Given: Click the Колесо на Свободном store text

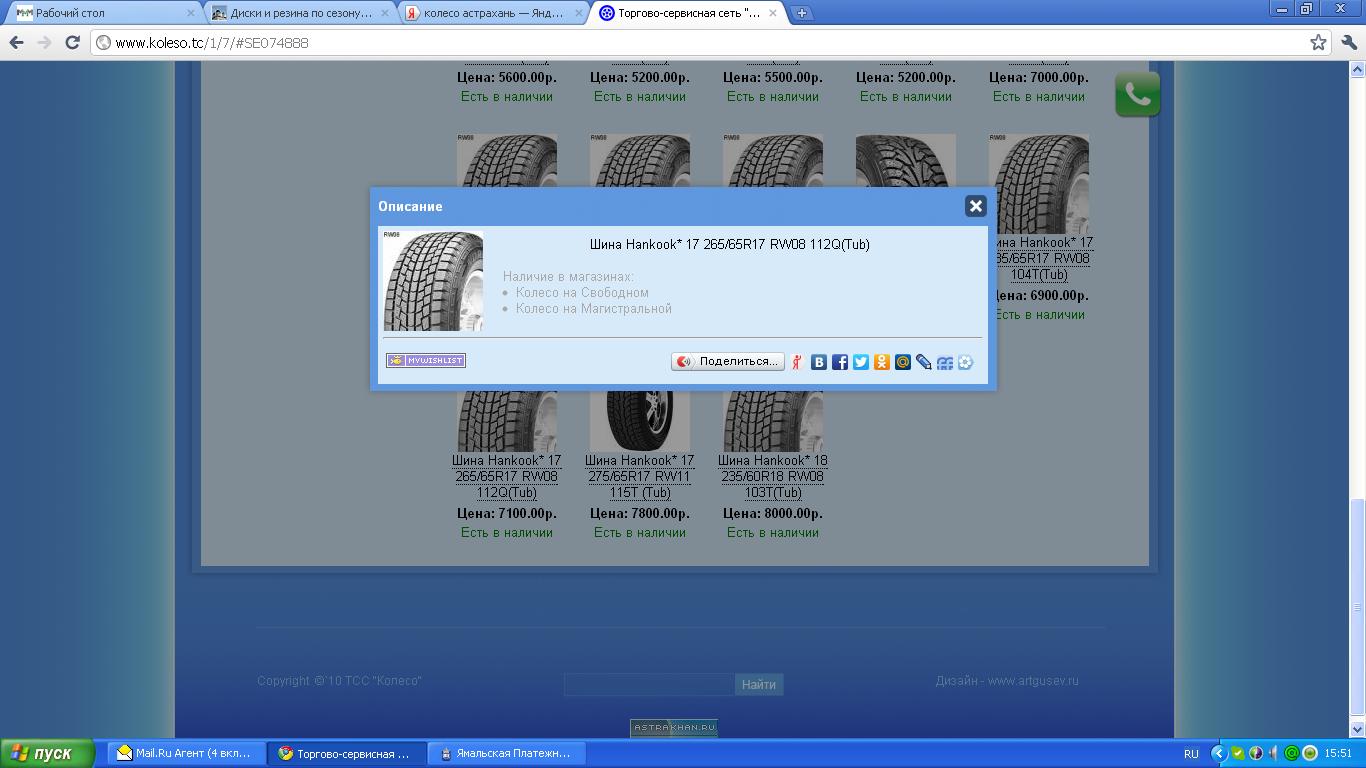Looking at the screenshot, I should (x=582, y=293).
